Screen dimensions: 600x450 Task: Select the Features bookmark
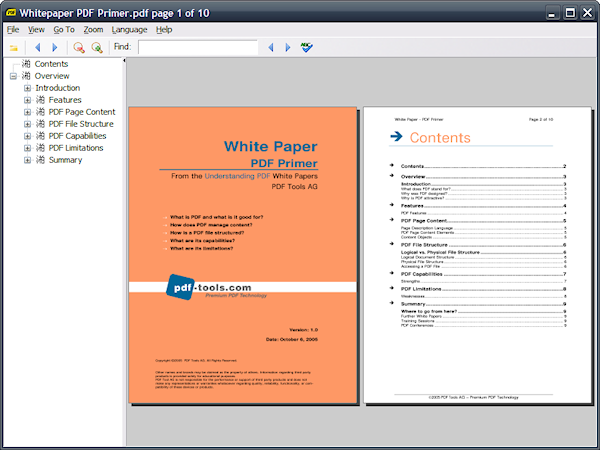[x=65, y=100]
